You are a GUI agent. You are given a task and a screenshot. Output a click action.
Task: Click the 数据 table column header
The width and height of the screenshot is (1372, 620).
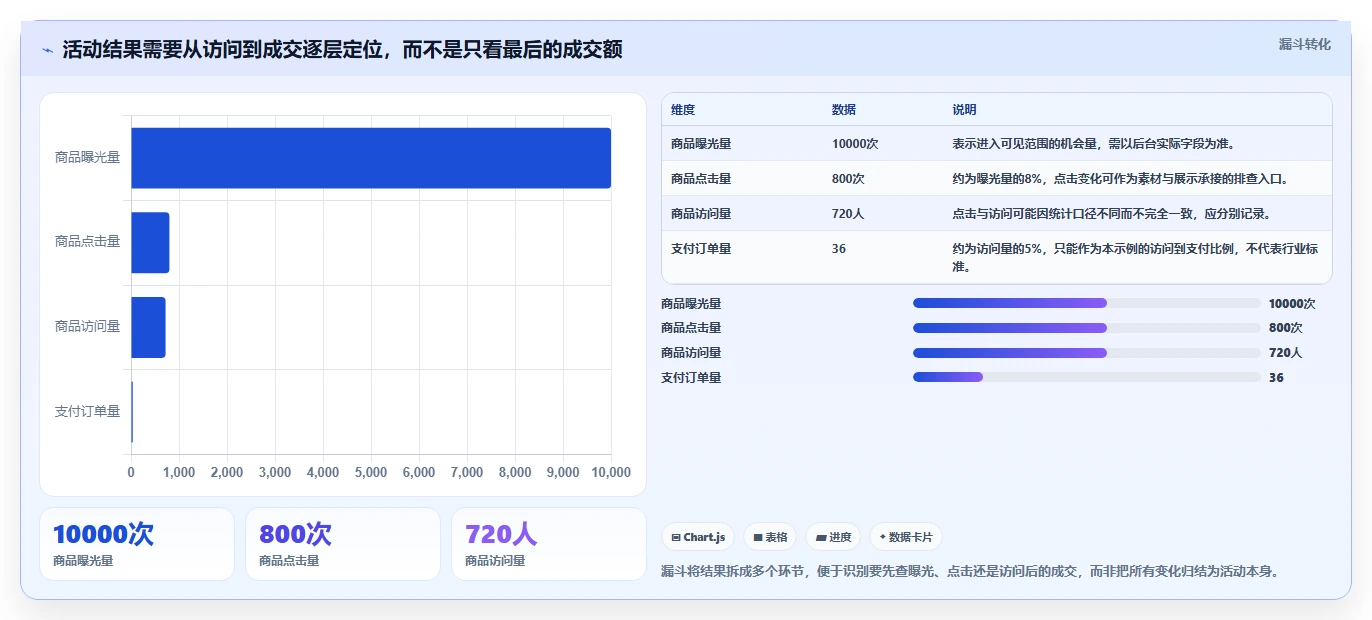tap(844, 110)
